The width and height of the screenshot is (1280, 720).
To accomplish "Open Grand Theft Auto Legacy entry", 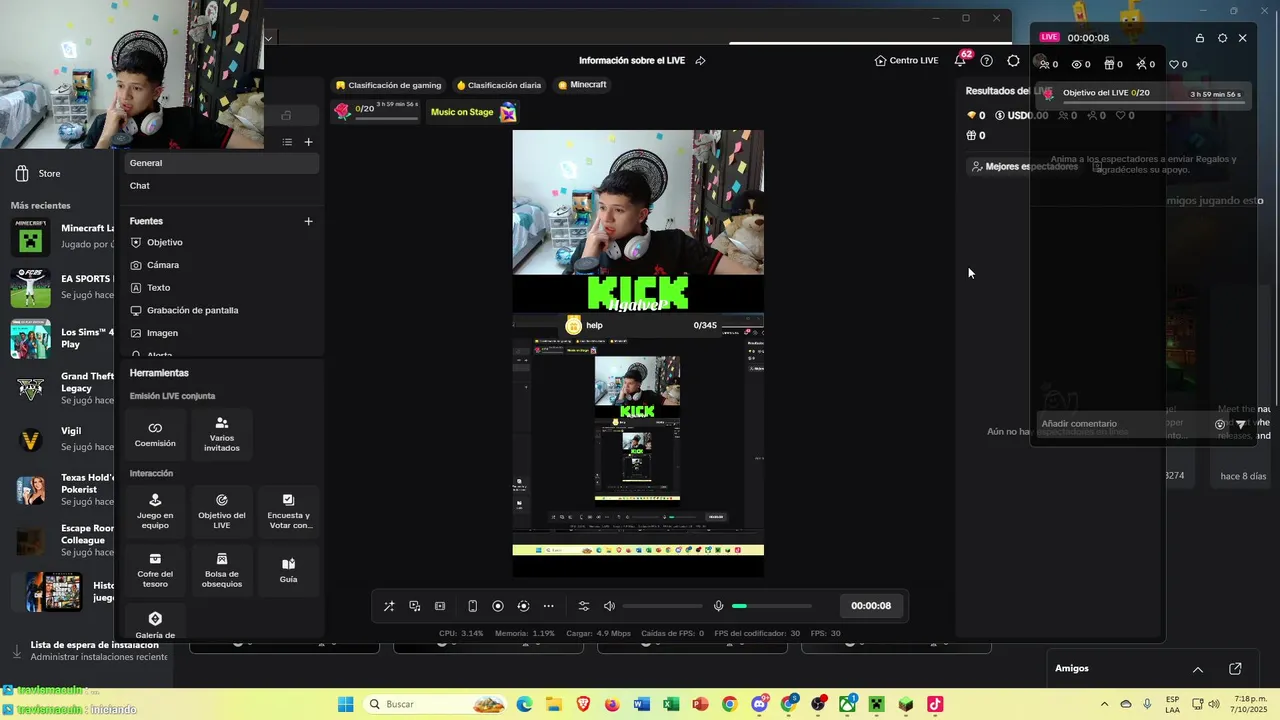I will (x=60, y=388).
